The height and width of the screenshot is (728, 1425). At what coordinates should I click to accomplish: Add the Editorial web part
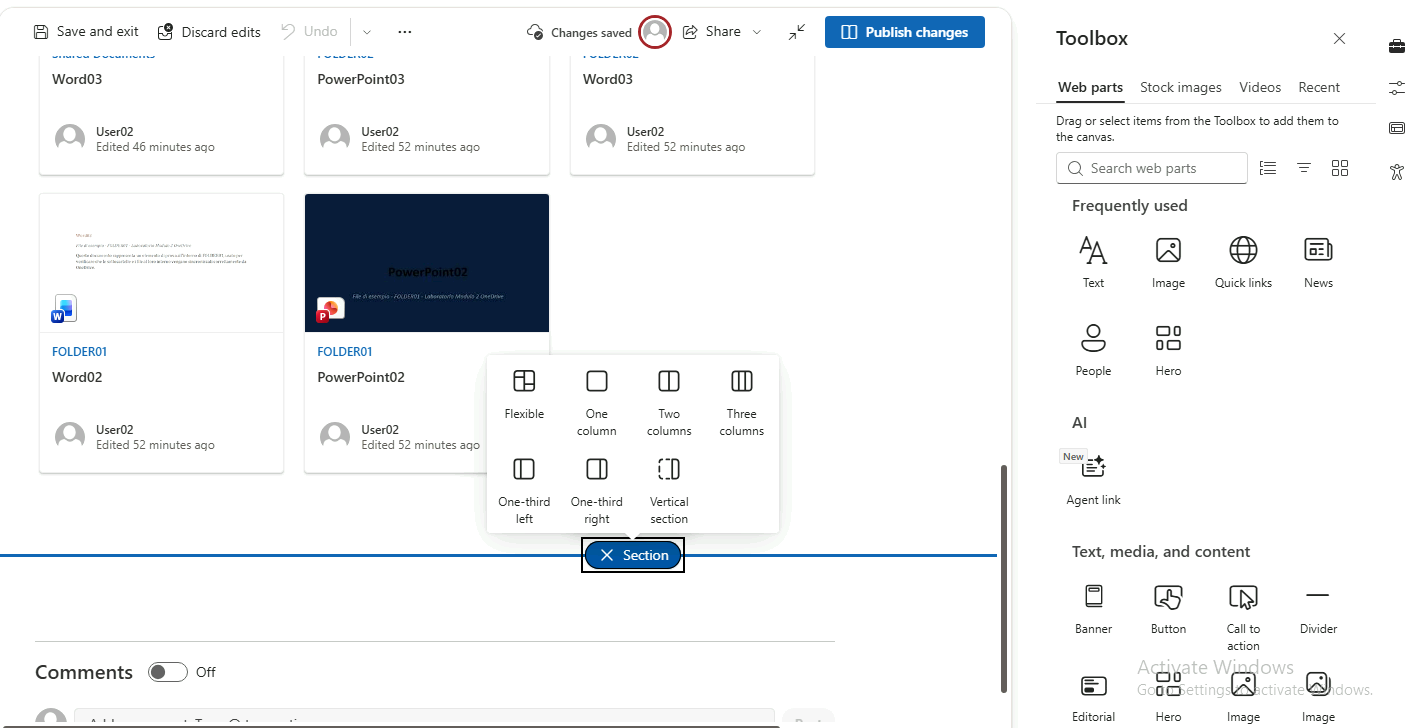point(1093,697)
